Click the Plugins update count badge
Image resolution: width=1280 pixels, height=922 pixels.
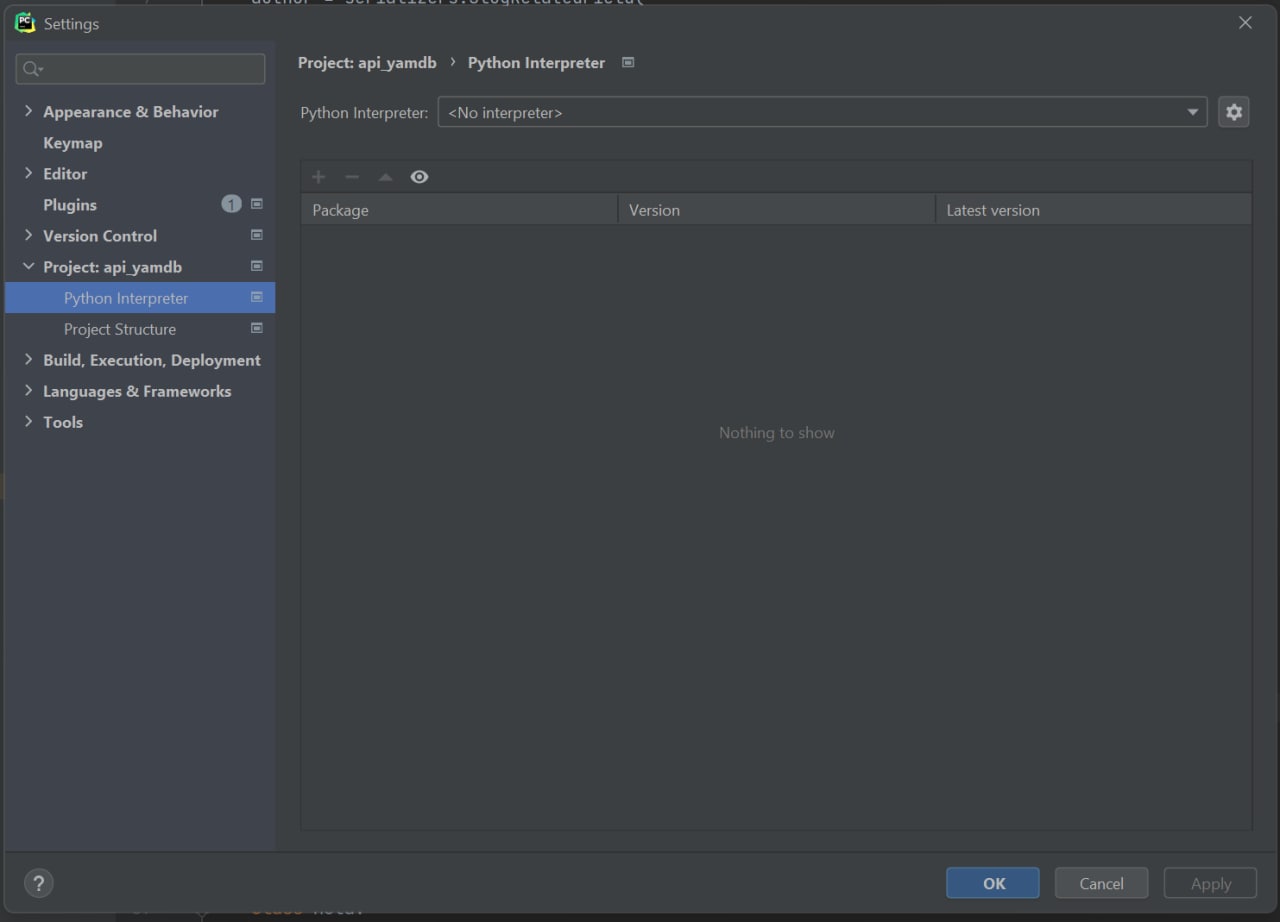point(231,204)
